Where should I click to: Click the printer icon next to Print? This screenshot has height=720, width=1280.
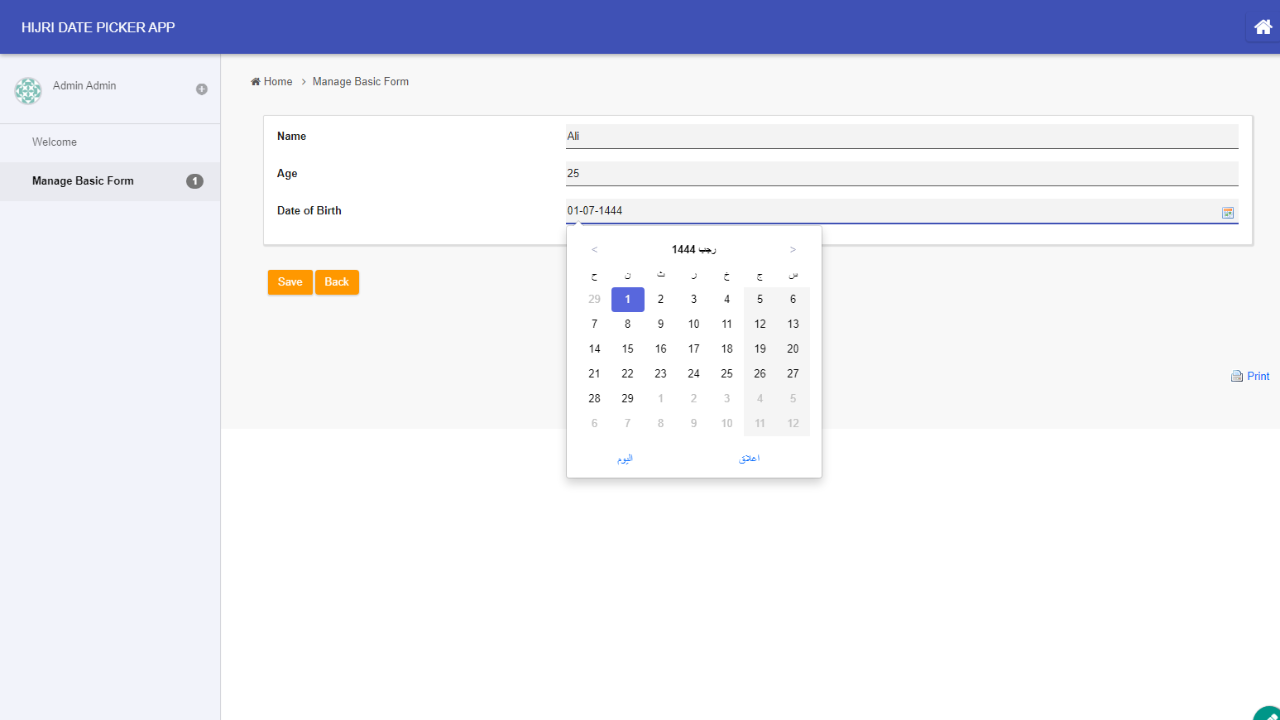1236,375
